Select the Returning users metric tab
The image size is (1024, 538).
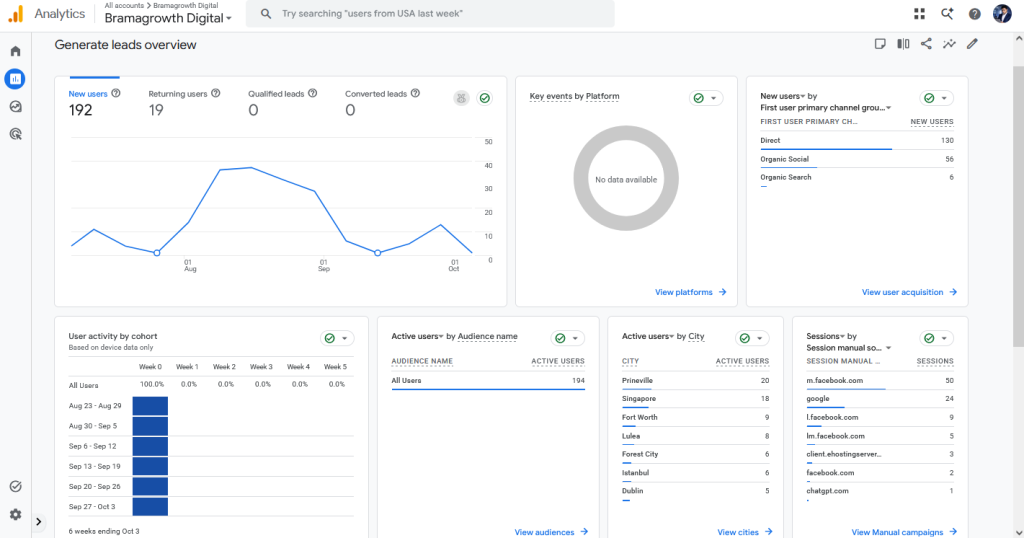click(184, 103)
